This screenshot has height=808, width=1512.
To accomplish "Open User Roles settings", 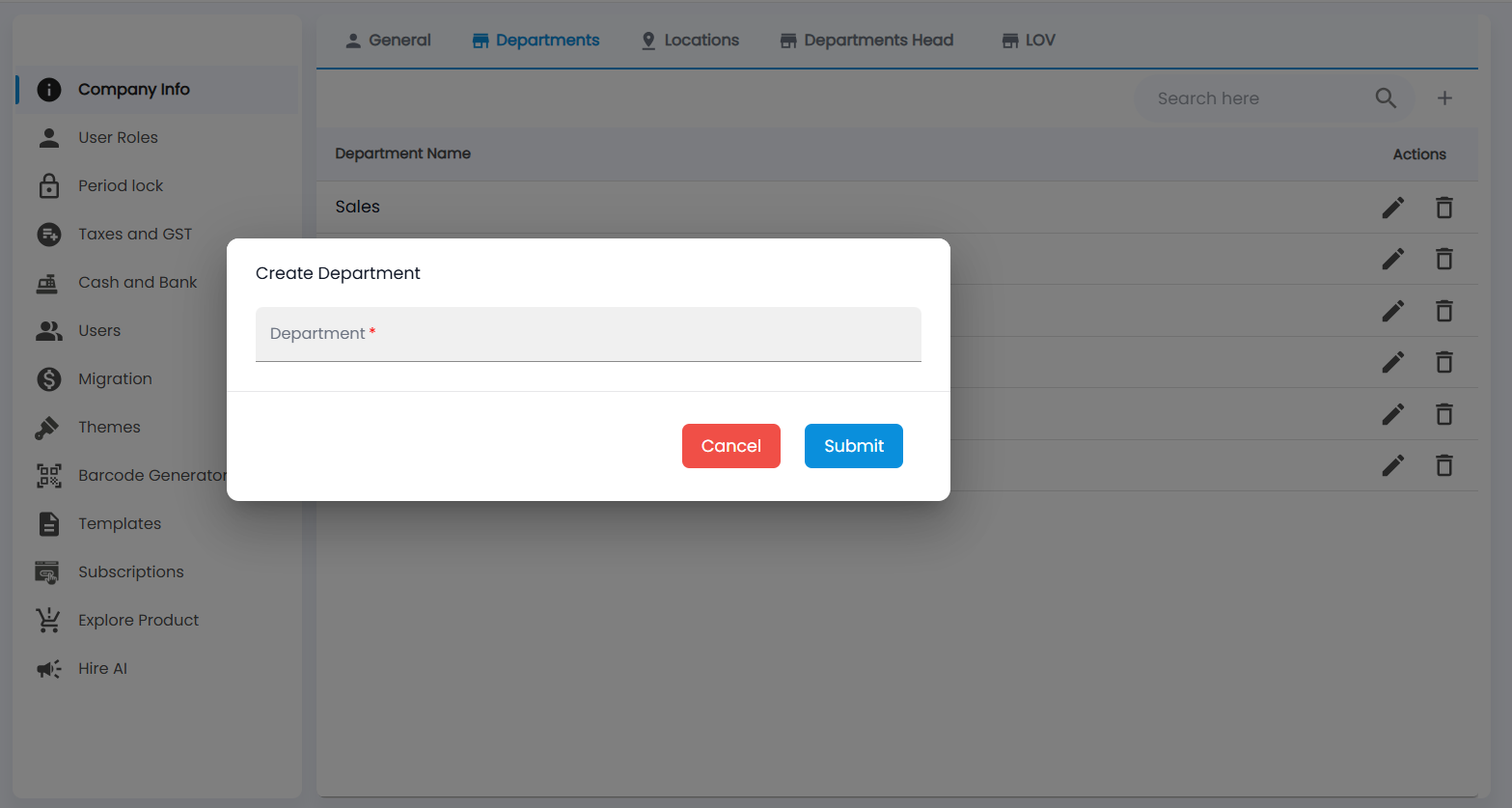I will tap(158, 138).
